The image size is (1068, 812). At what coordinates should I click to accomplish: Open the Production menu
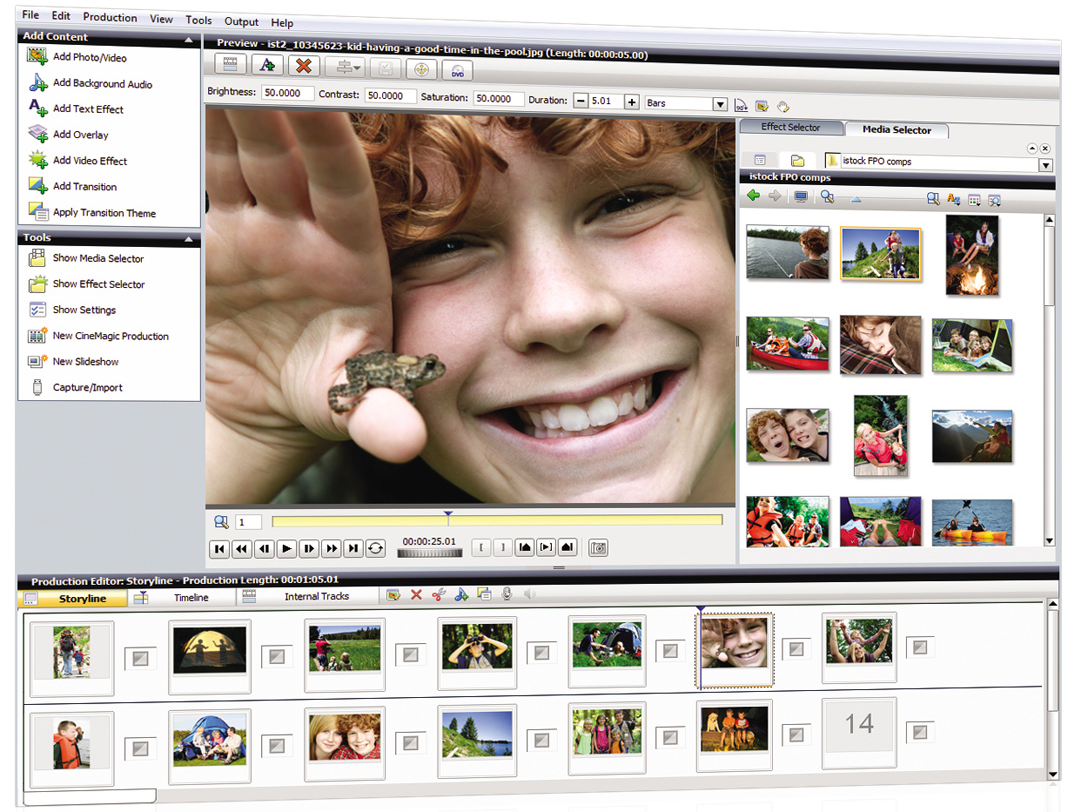click(x=110, y=17)
